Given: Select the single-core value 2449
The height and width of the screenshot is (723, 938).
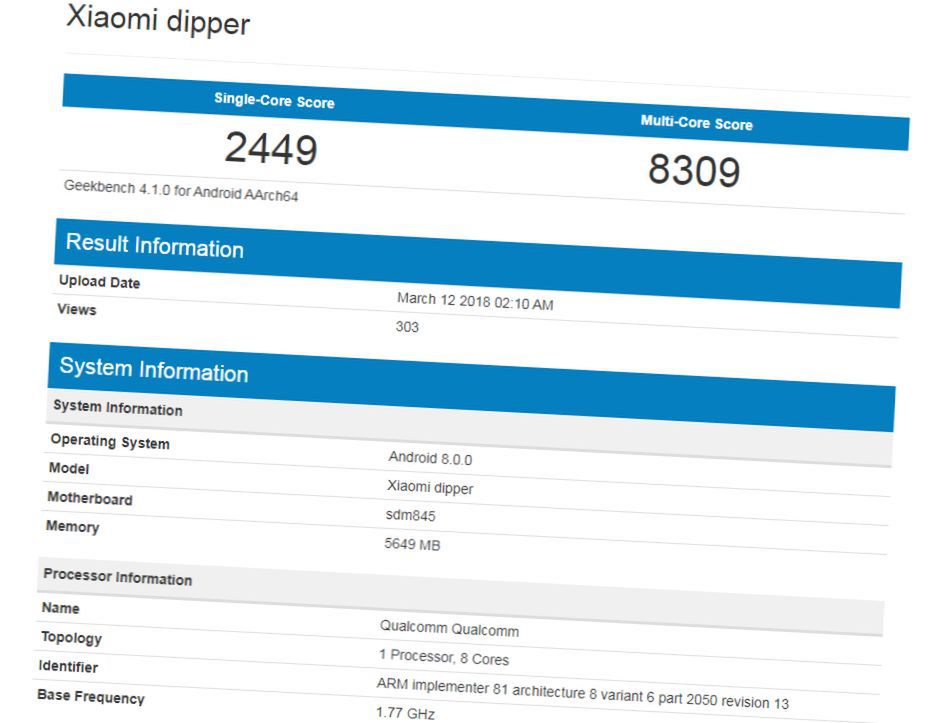Looking at the screenshot, I should (x=271, y=148).
